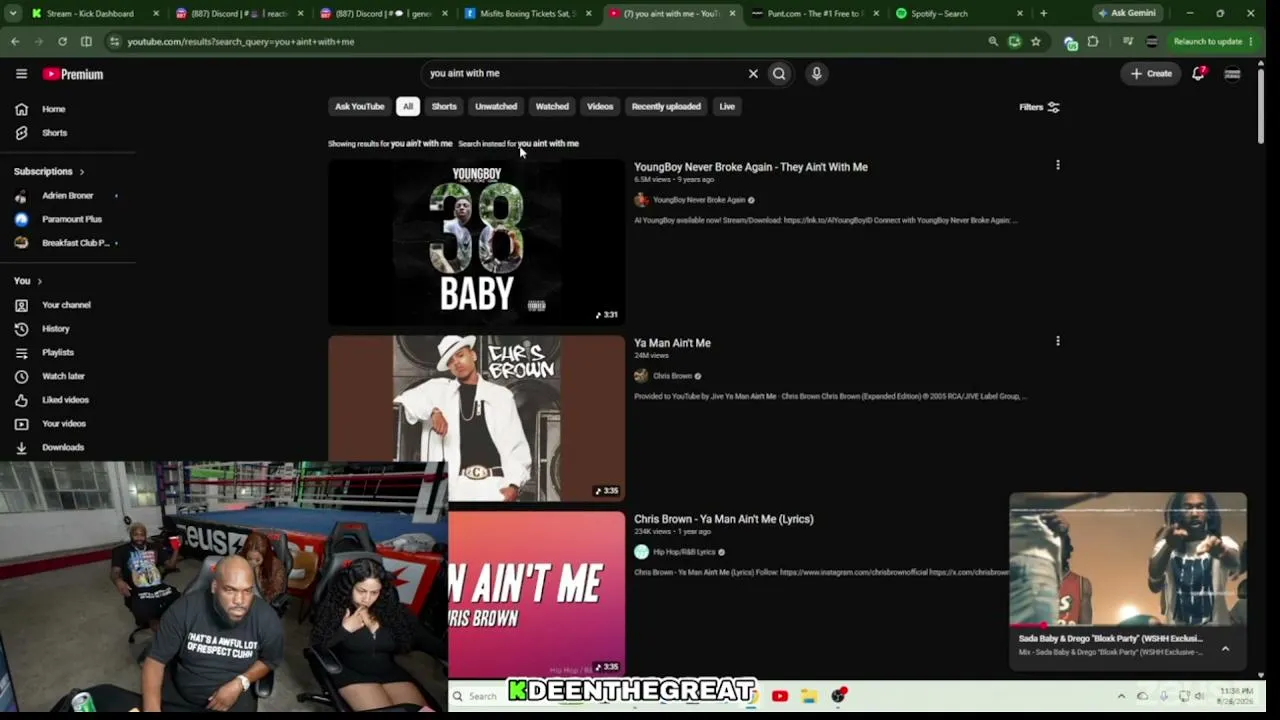
Task: Expand the Subscriptions section
Action: point(49,172)
